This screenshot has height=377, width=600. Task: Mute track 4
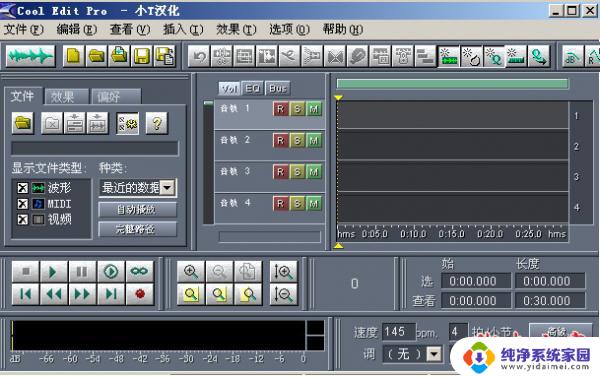coord(314,203)
